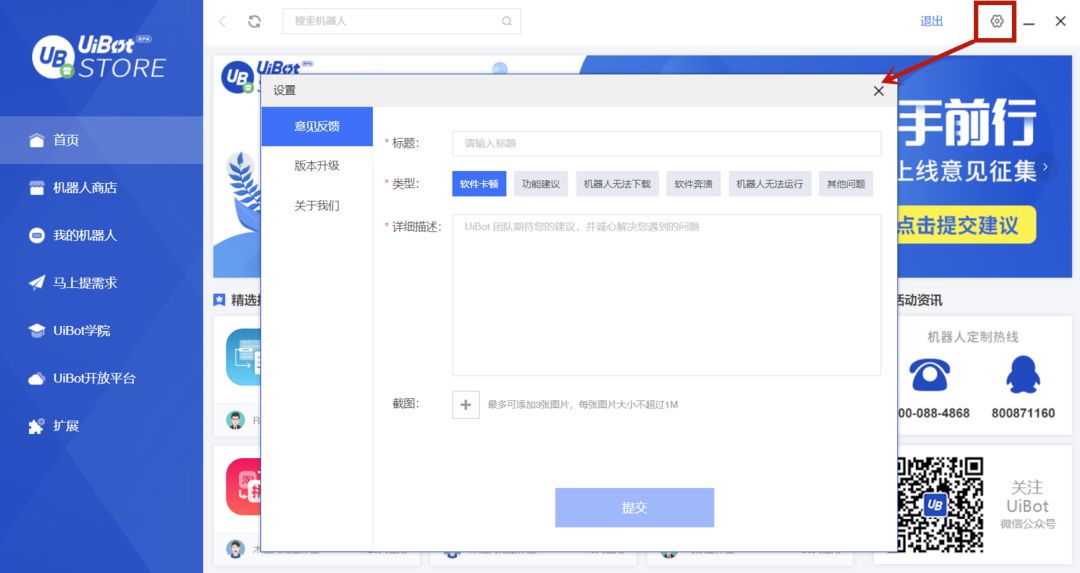
Task: Click the 提交 submit button
Action: point(634,508)
